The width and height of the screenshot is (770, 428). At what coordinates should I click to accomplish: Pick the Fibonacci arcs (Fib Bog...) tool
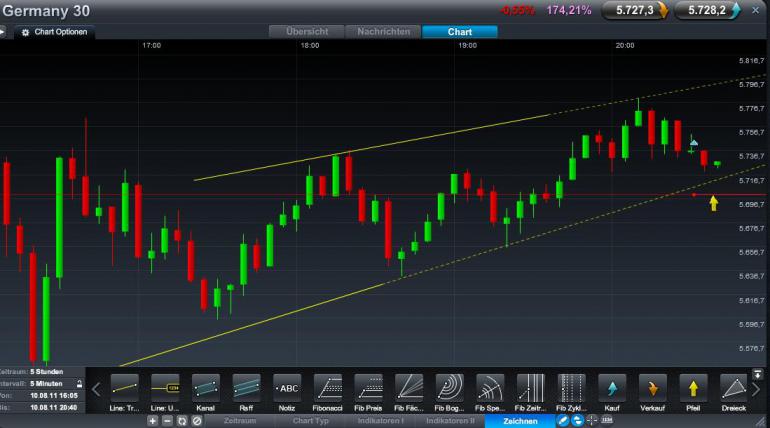(449, 388)
